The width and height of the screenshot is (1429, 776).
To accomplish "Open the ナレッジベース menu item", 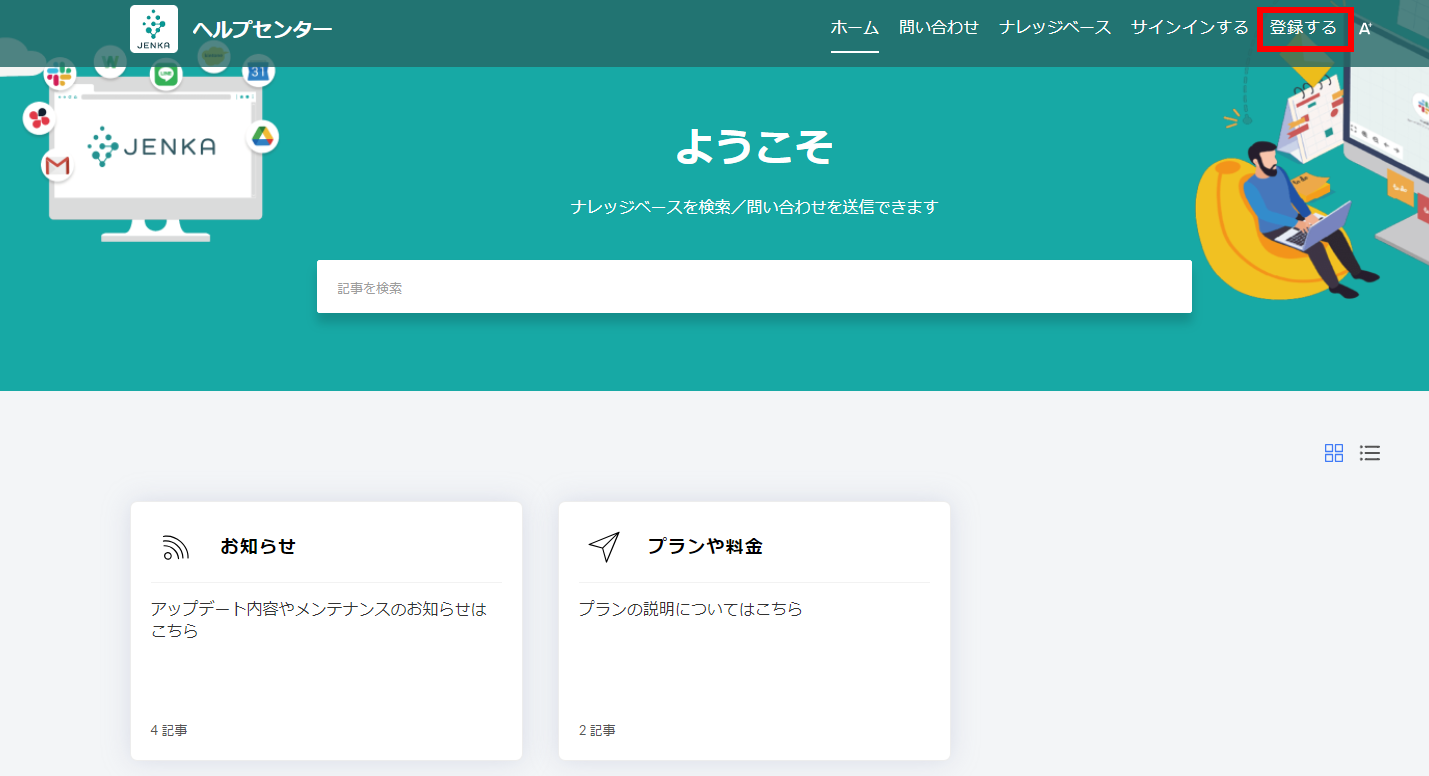I will [x=1055, y=28].
